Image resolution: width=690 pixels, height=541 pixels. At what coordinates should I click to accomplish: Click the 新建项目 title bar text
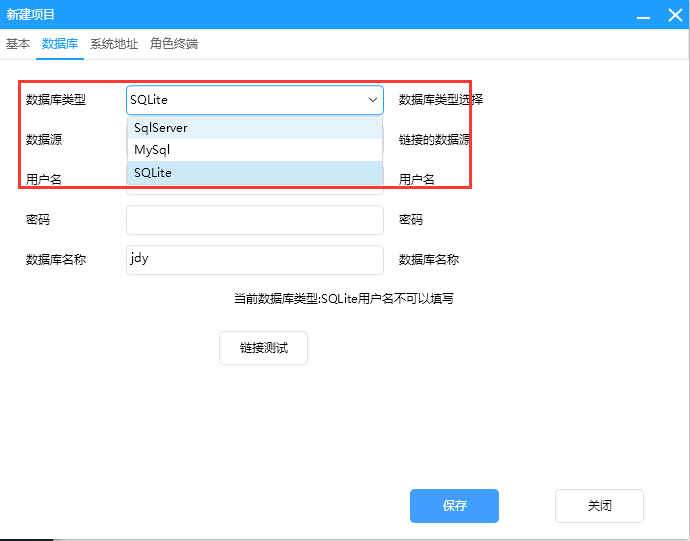point(32,15)
